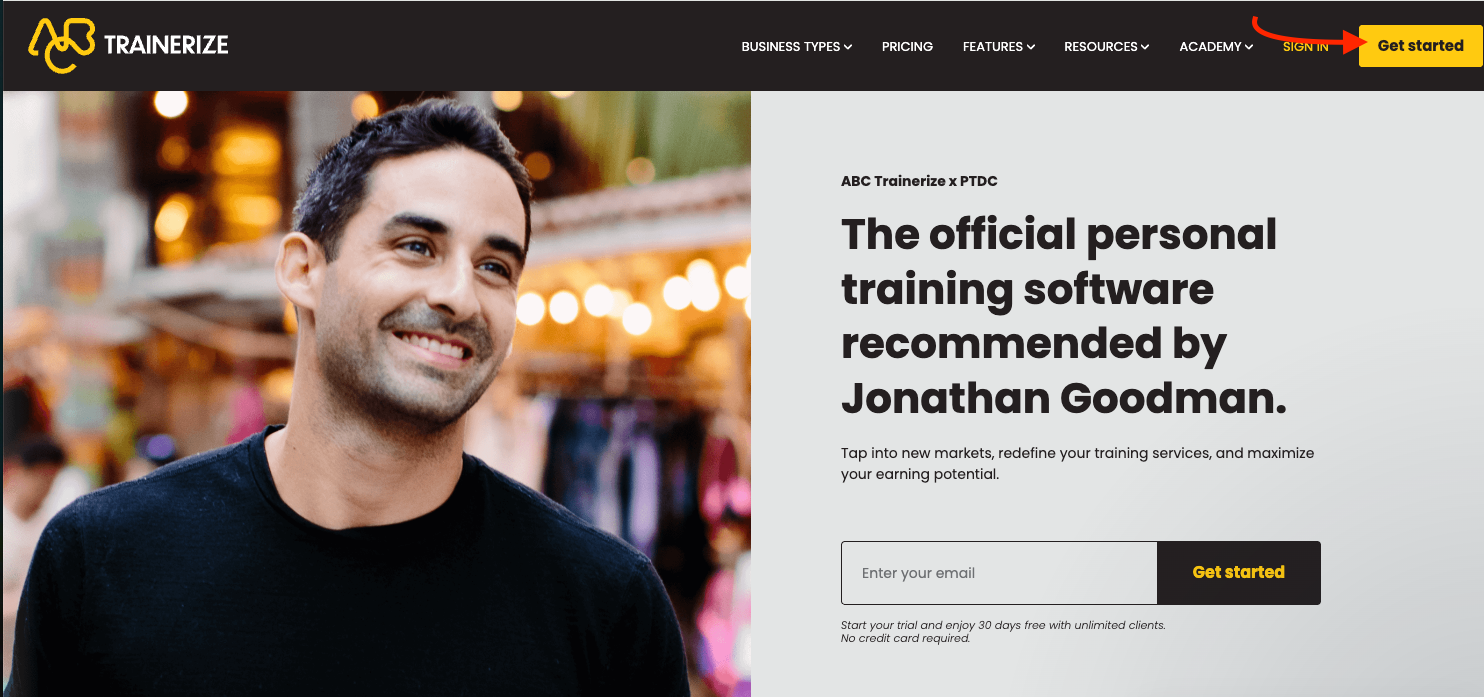Click the yellow ABC logo icon
Screen dimensions: 1484x697
(x=62, y=46)
